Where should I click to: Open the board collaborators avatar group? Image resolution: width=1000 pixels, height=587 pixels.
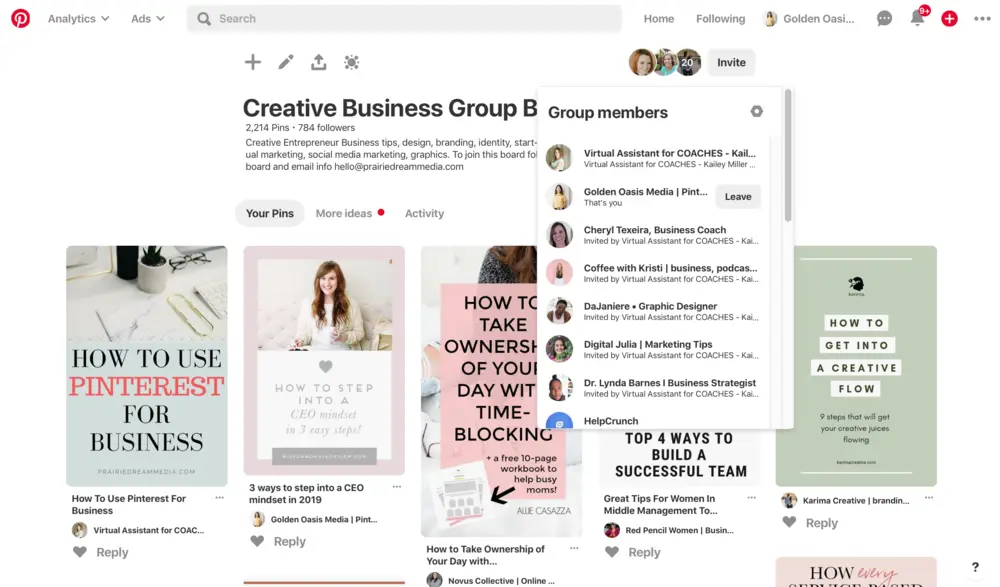665,62
